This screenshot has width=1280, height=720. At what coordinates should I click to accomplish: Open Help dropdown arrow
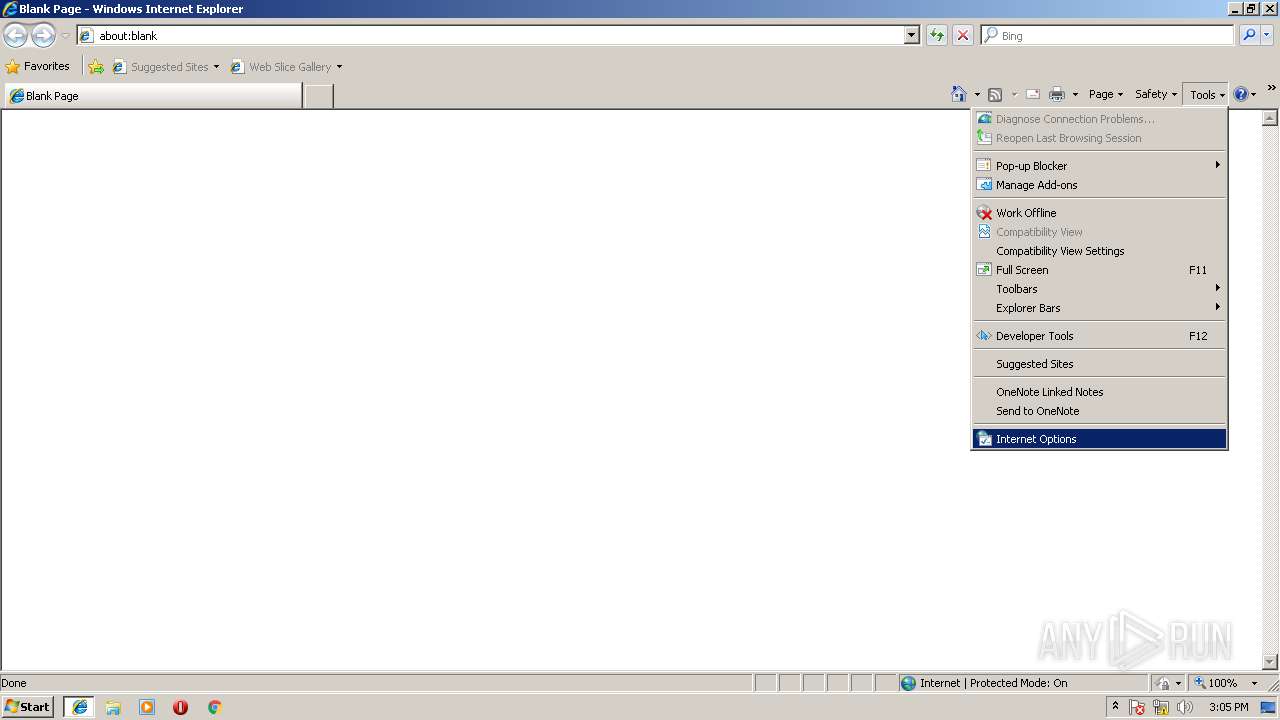point(1253,95)
